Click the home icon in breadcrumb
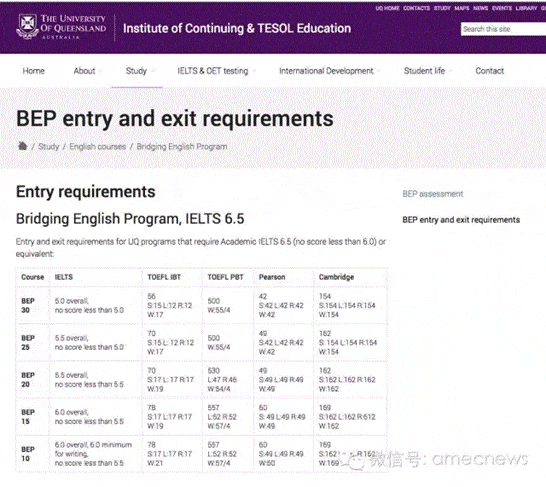 (x=23, y=146)
